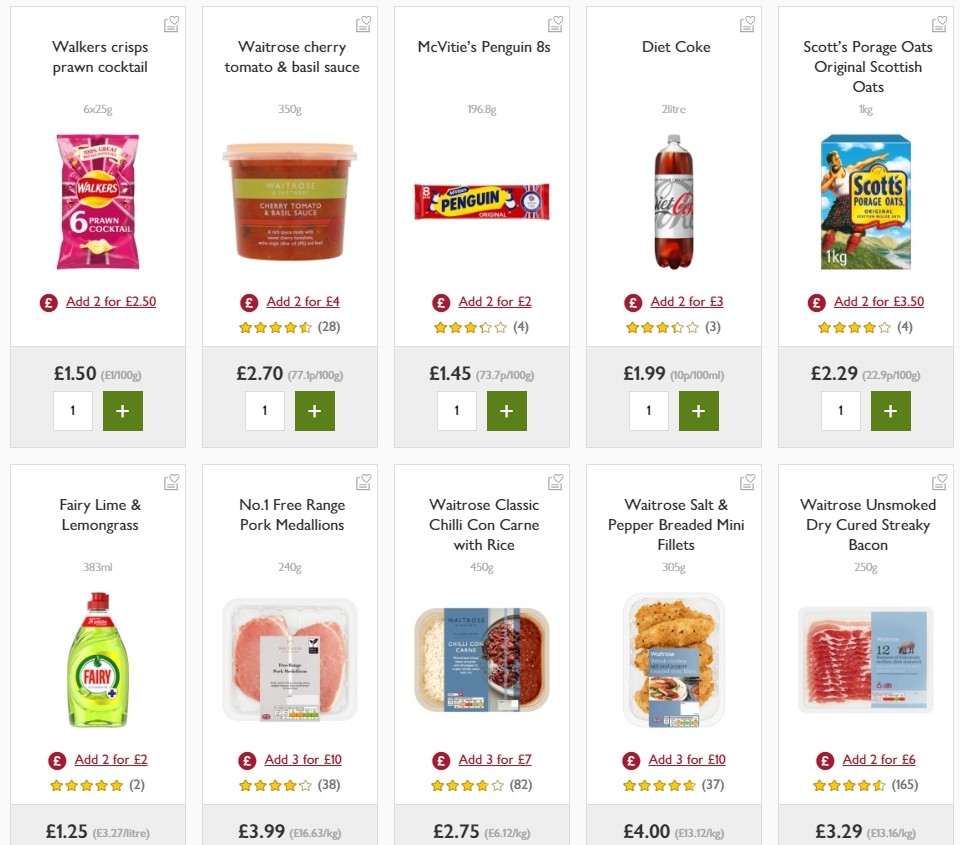Click the £ badge on Unsmoked Dry Cured Streaky Bacon
Screen dimensions: 960x845
coord(825,759)
